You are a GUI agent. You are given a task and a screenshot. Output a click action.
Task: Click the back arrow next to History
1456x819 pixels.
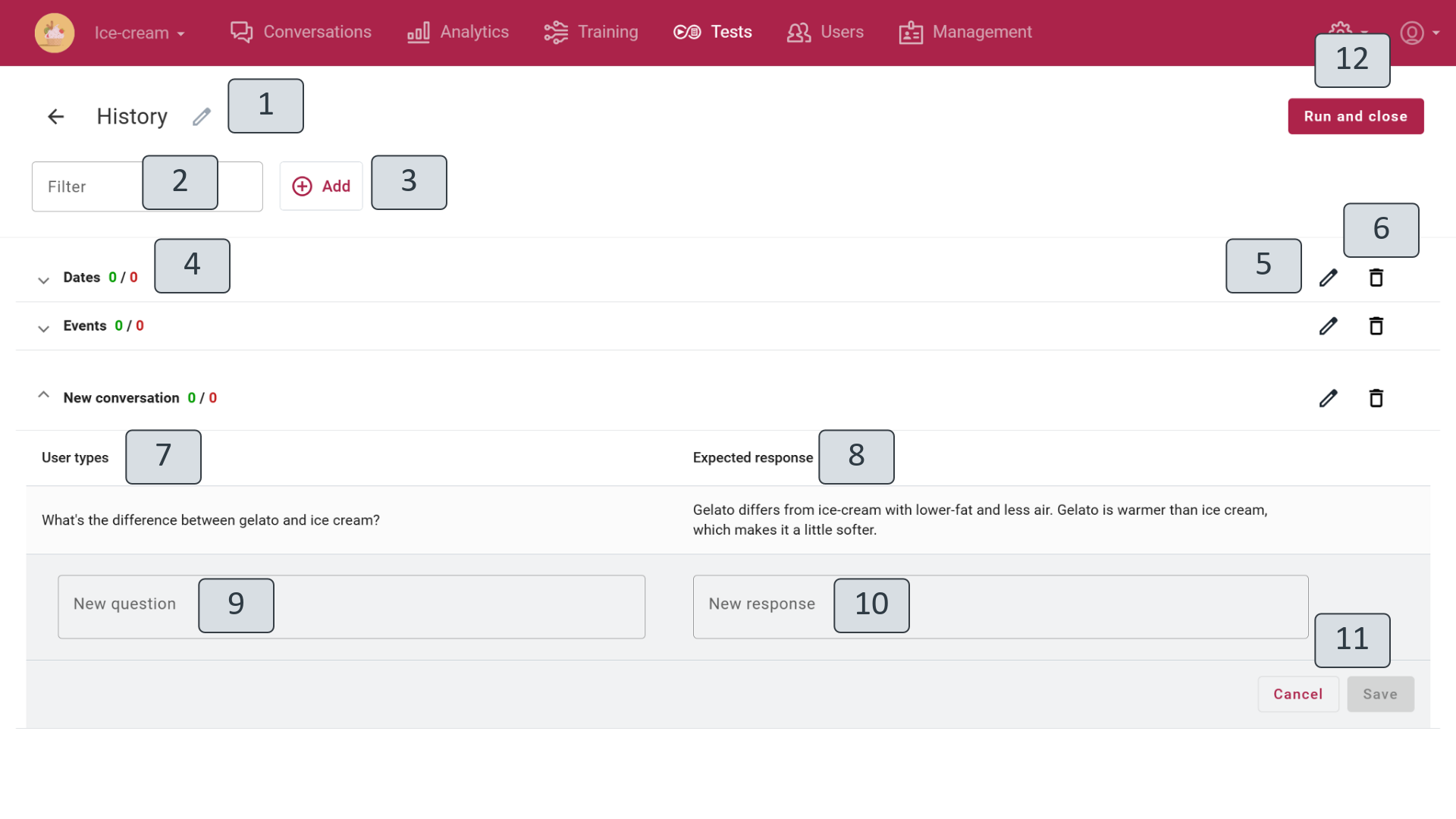tap(55, 117)
